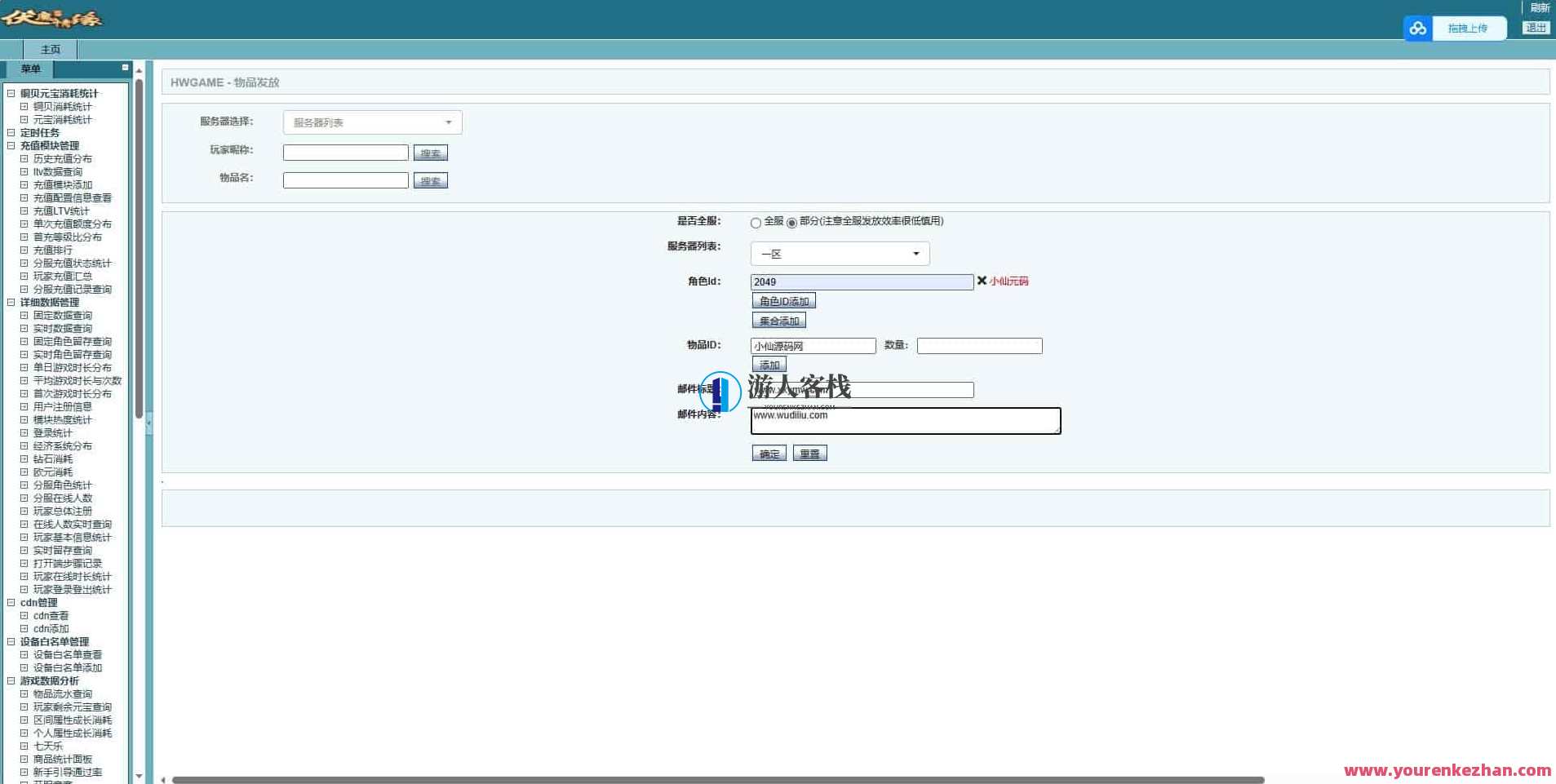Screen dimensions: 1556x784
Task: Click the game logo in top-left corner
Action: [51, 18]
